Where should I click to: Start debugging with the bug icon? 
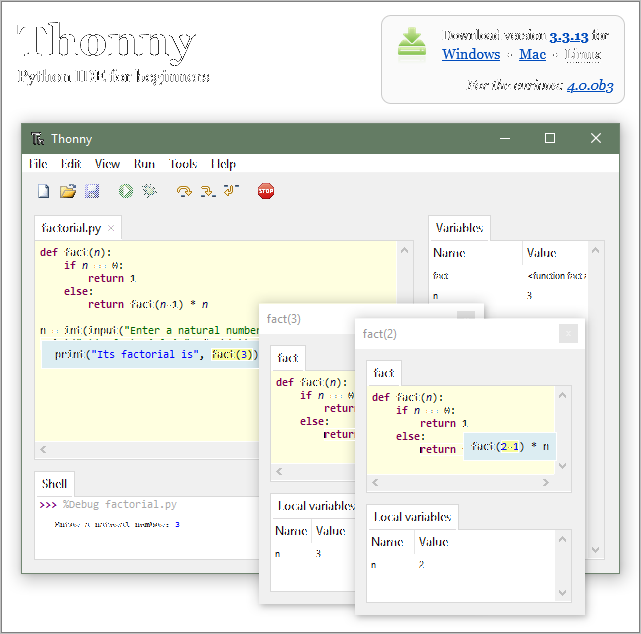tap(149, 191)
